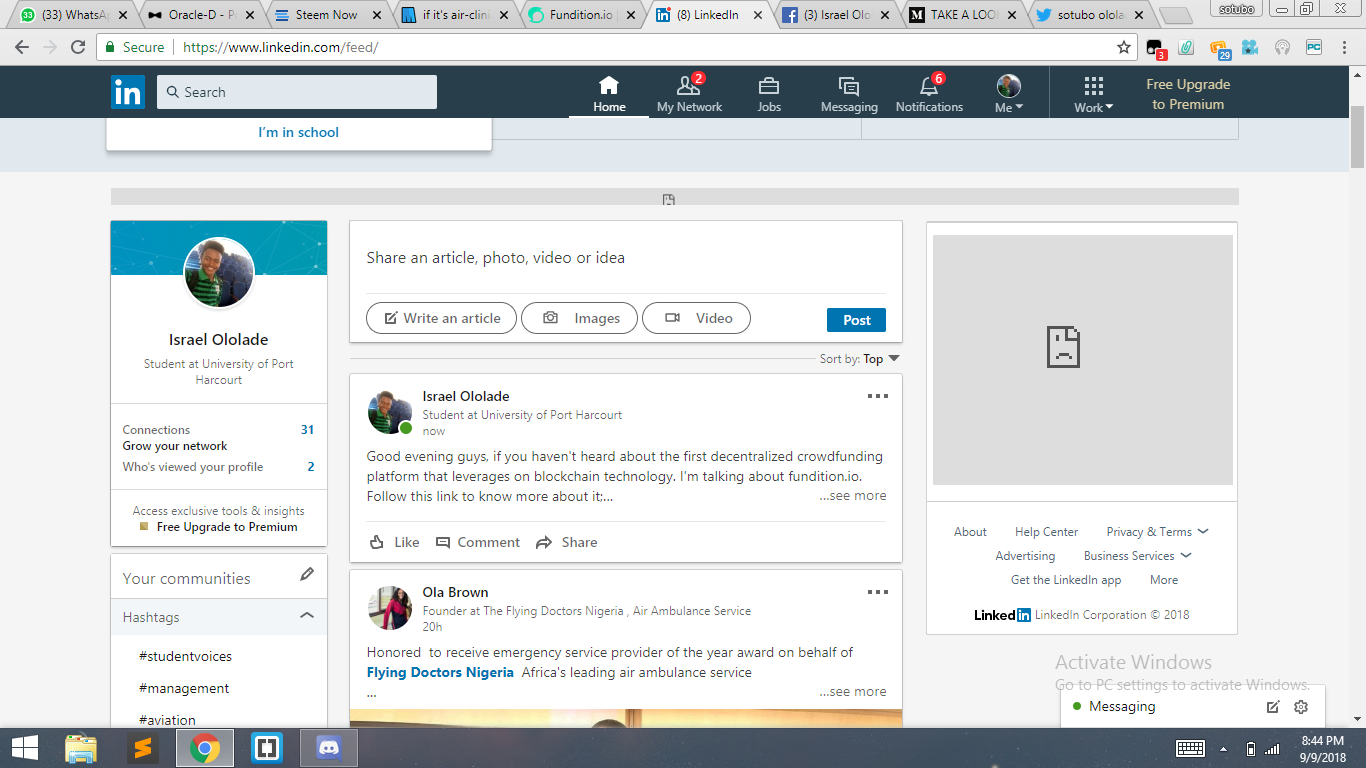1366x768 pixels.
Task: Click Share an article, photo, video box
Action: (626, 258)
